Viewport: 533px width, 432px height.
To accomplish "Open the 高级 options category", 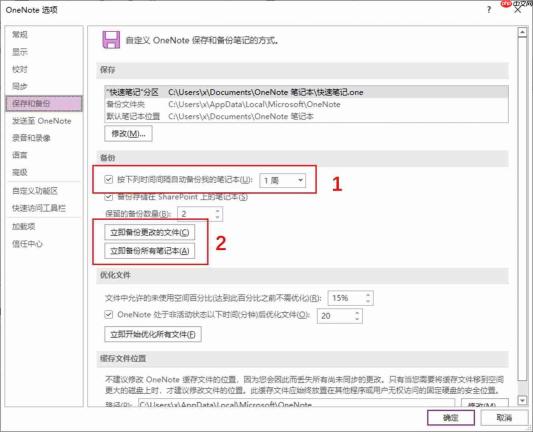I will 20,172.
